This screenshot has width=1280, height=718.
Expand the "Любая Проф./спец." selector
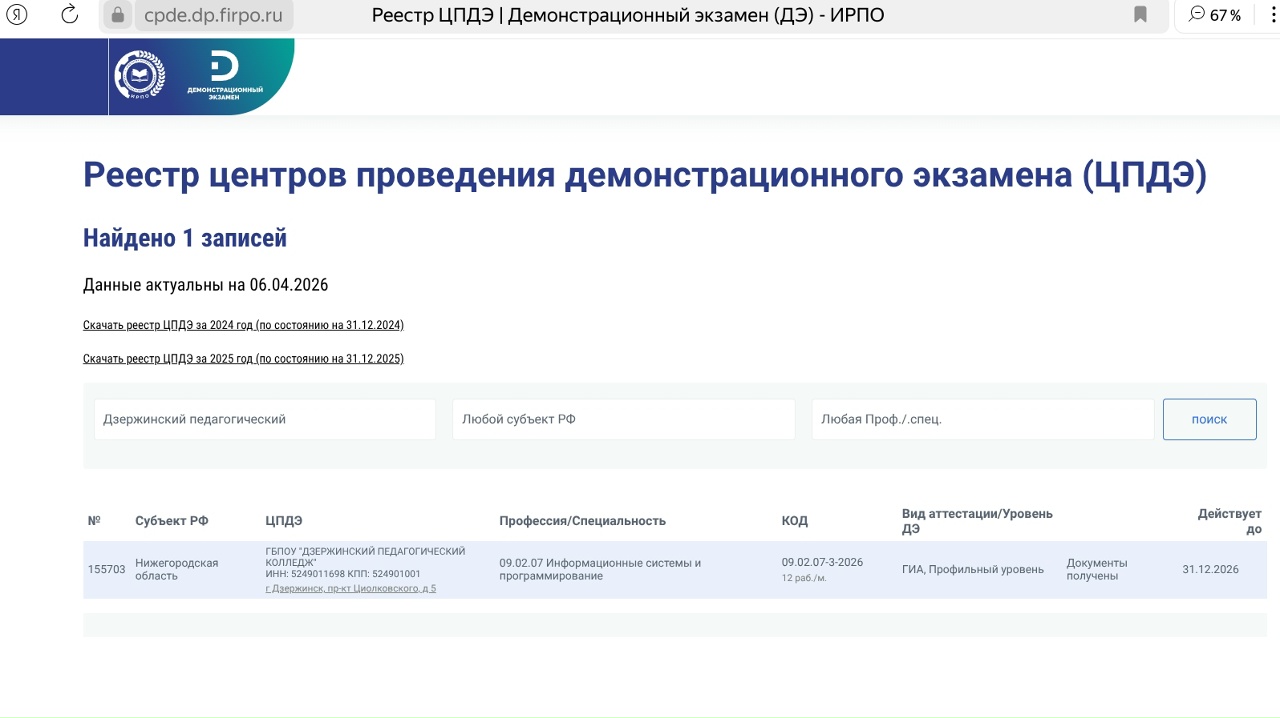tap(982, 420)
